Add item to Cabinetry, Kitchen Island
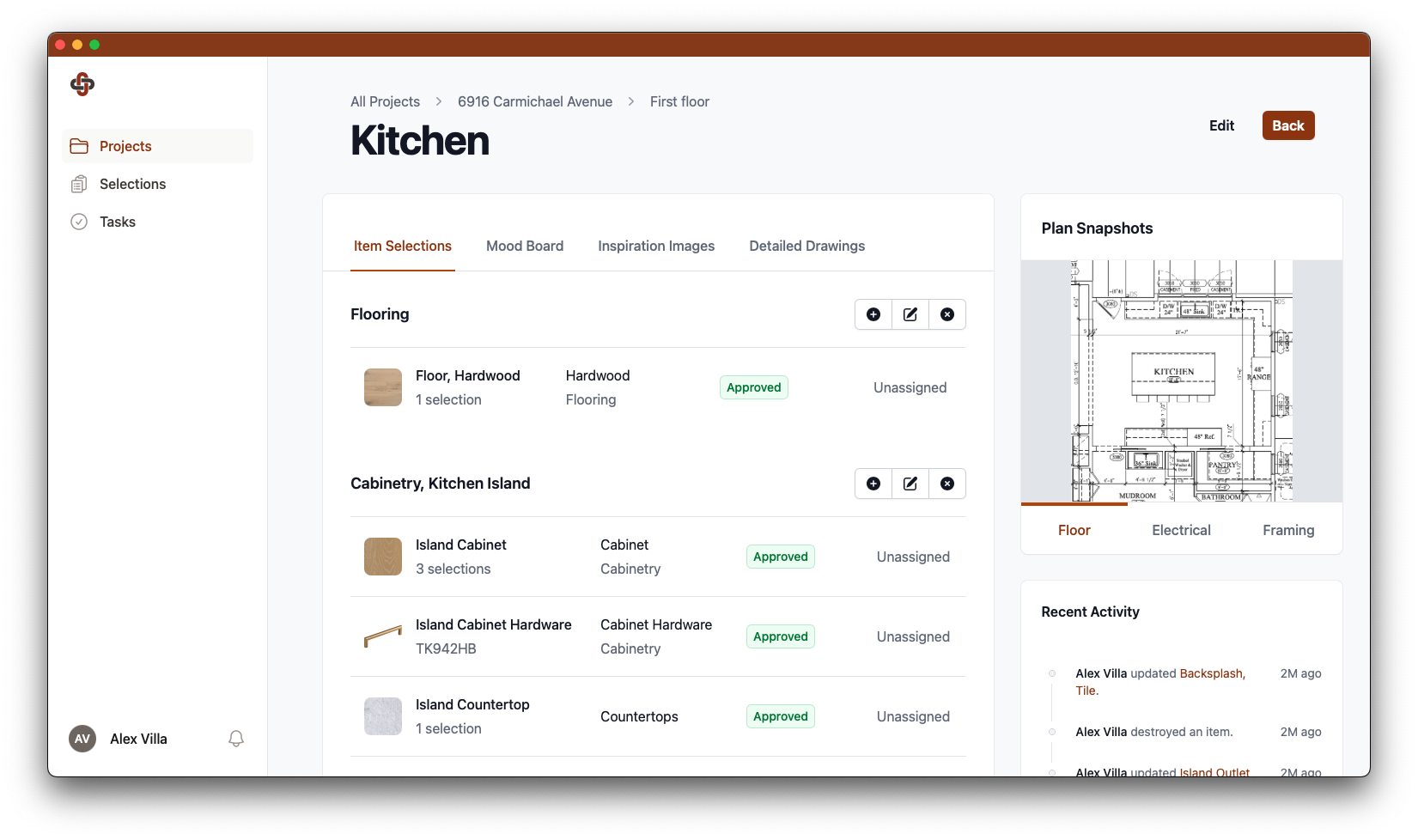 pyautogui.click(x=873, y=484)
